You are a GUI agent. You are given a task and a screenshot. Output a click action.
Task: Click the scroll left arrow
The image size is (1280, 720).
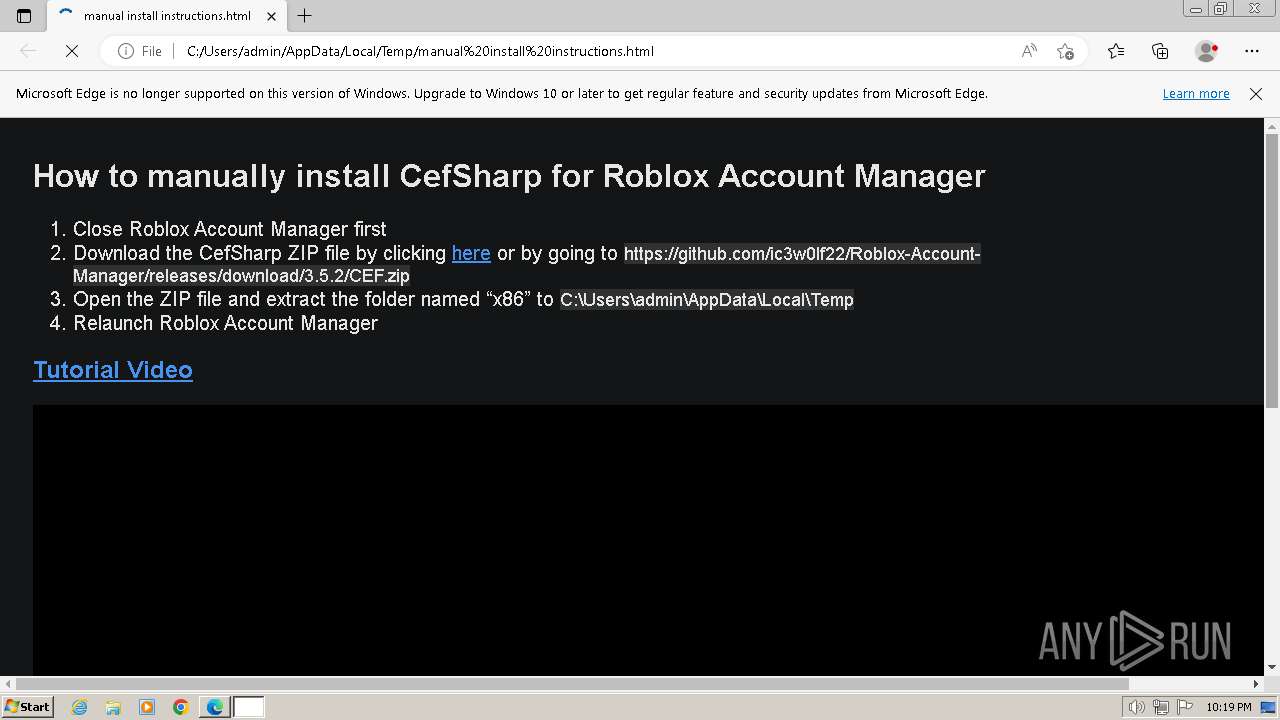tap(8, 684)
